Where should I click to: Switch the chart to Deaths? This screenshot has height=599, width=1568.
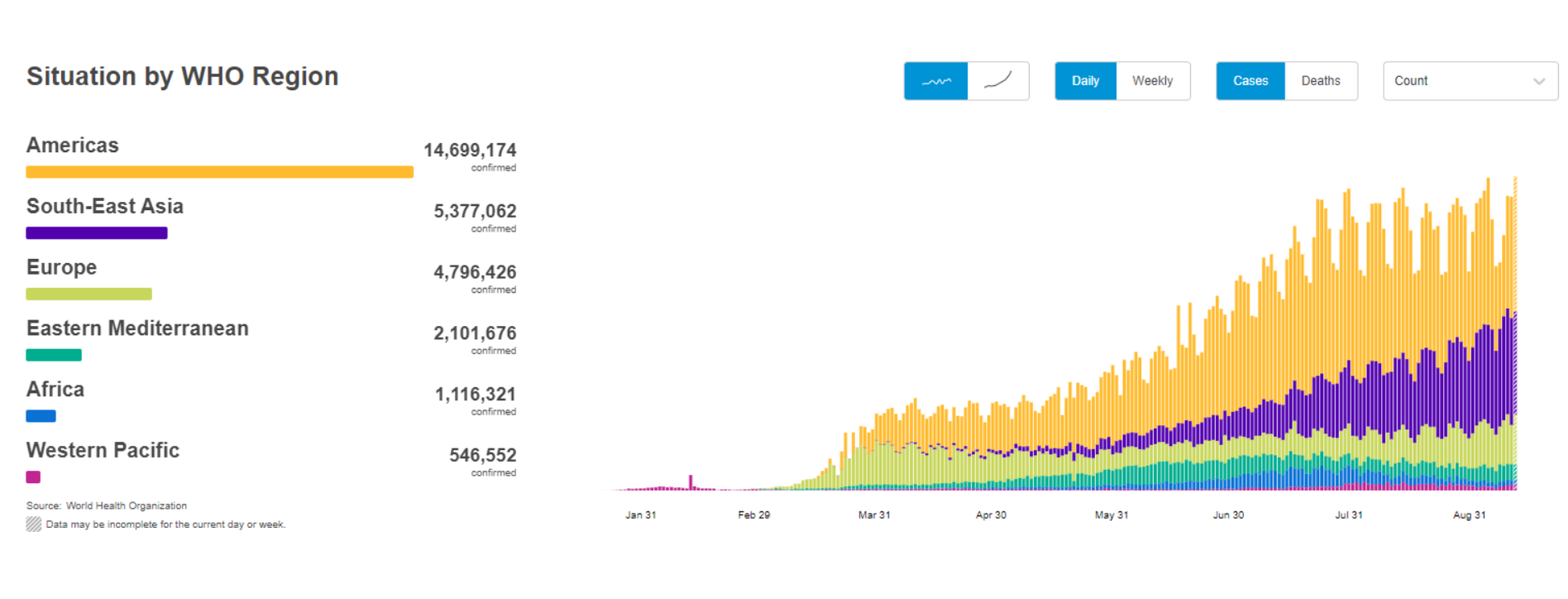[x=1321, y=81]
